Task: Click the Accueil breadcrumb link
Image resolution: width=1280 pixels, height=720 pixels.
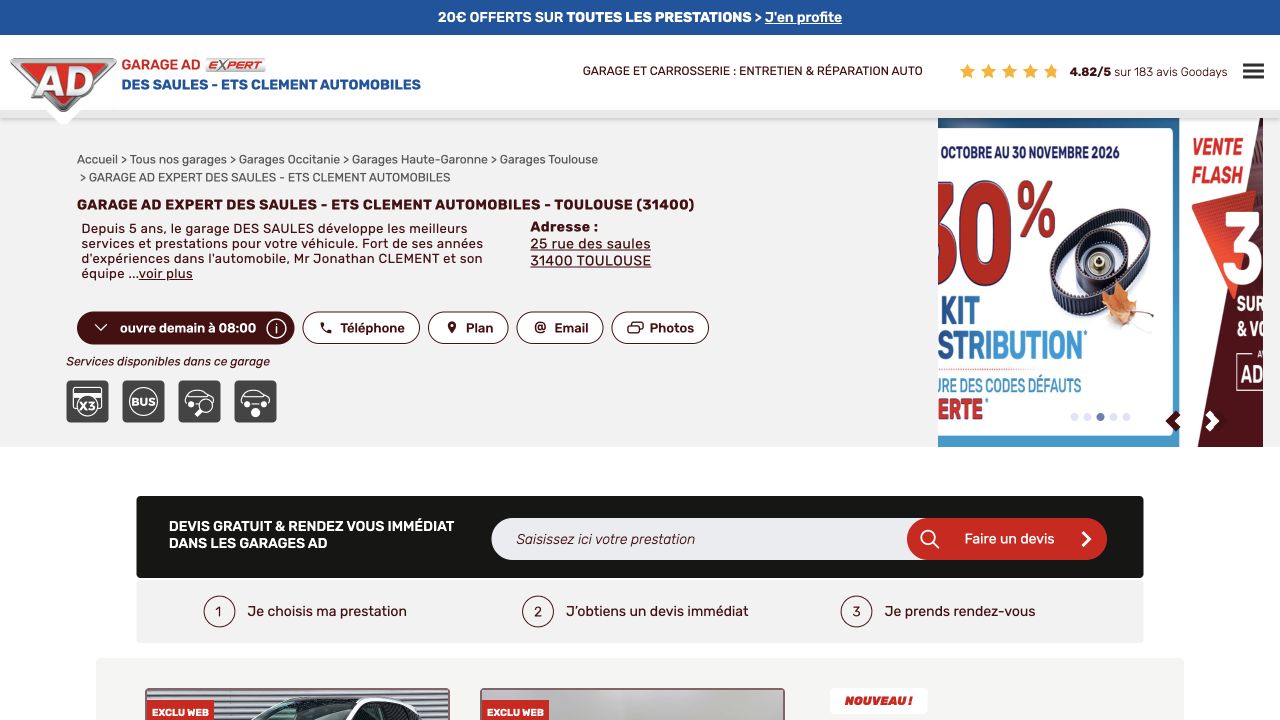Action: (97, 159)
